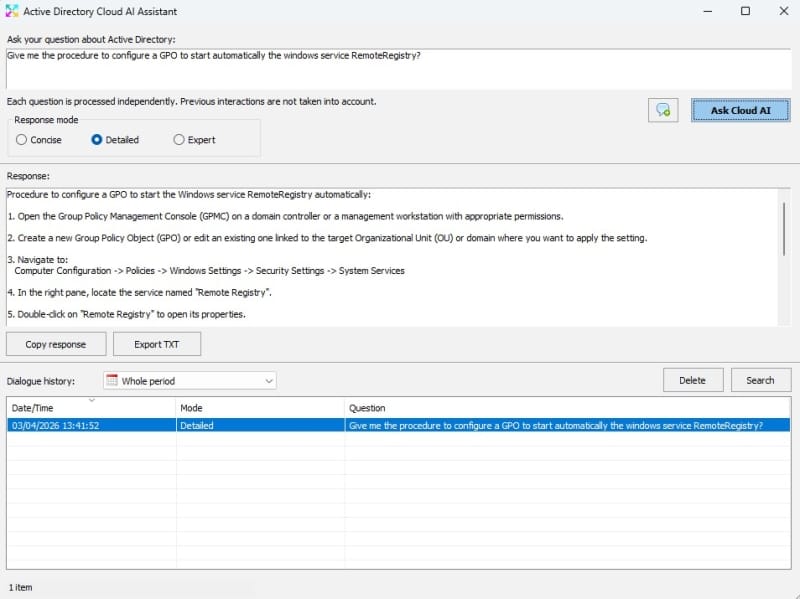Image resolution: width=800 pixels, height=599 pixels.
Task: Select the Detailed response mode
Action: (97, 140)
